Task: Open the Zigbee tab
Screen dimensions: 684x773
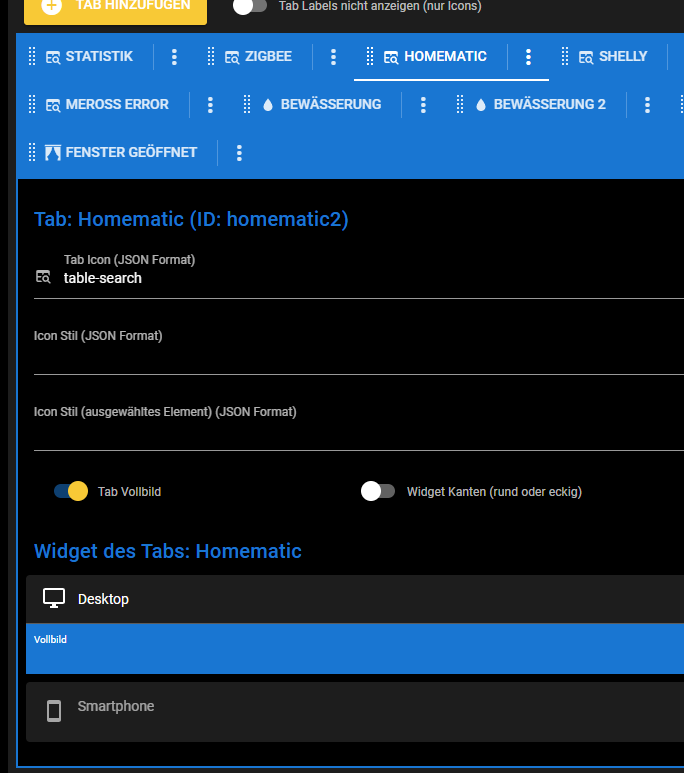Action: coord(268,57)
